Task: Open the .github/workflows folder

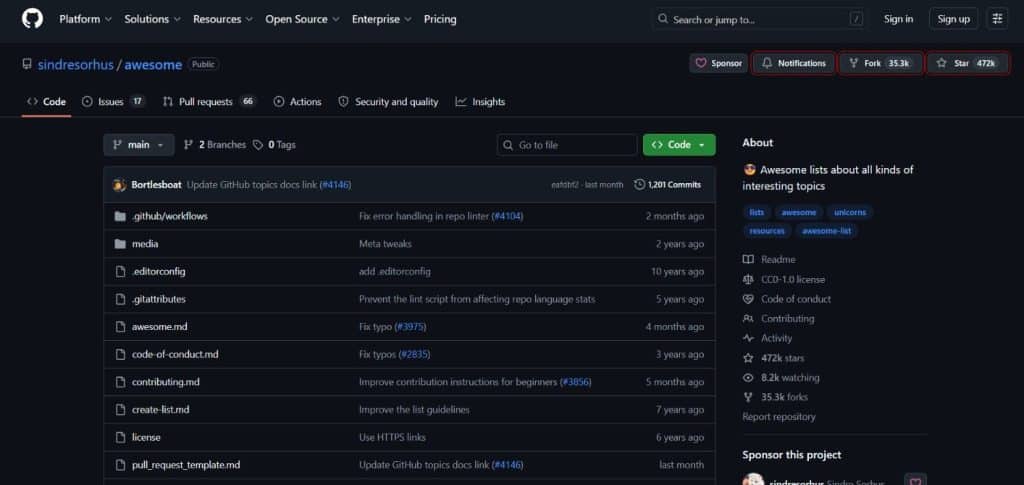Action: tap(170, 216)
